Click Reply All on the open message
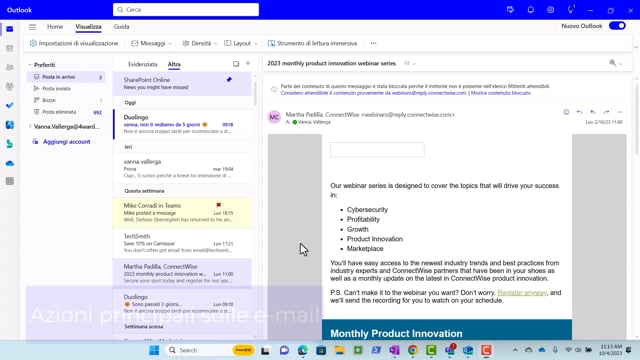Screen dimensions: 640x360 tap(593, 112)
